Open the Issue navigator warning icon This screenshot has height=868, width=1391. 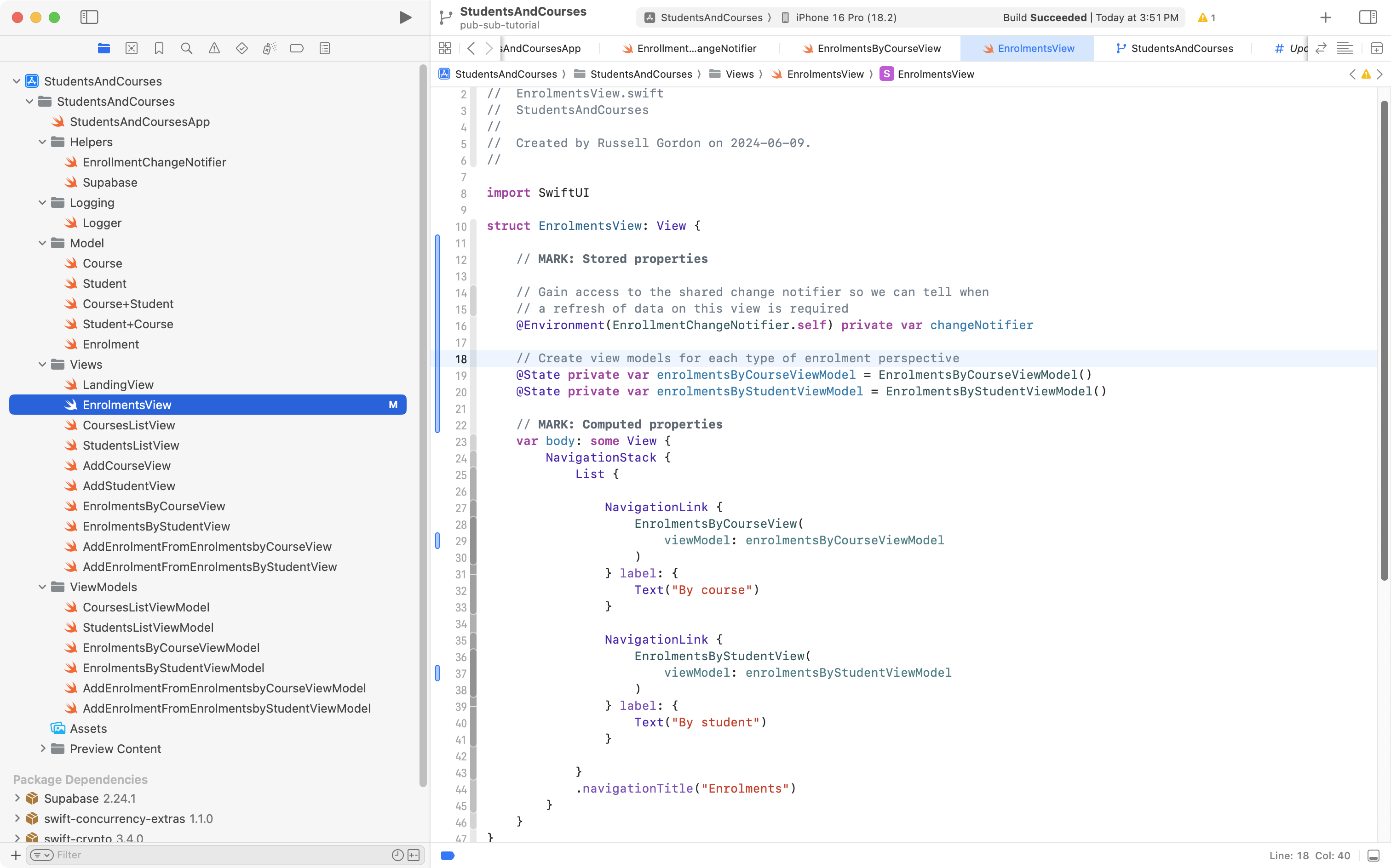point(214,48)
